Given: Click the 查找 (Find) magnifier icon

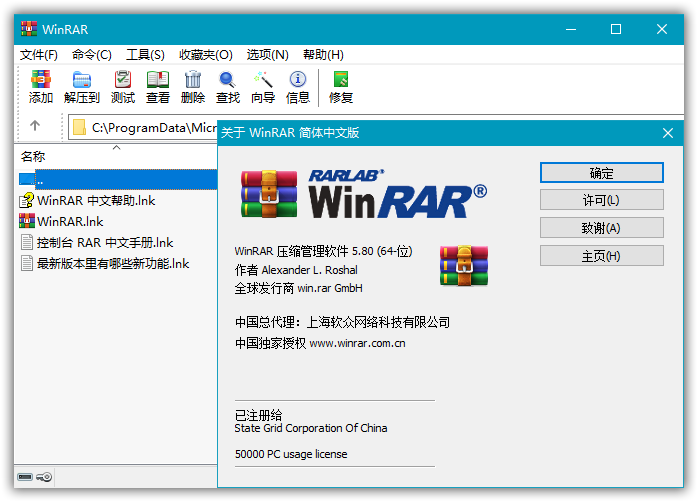Looking at the screenshot, I should coord(227,80).
